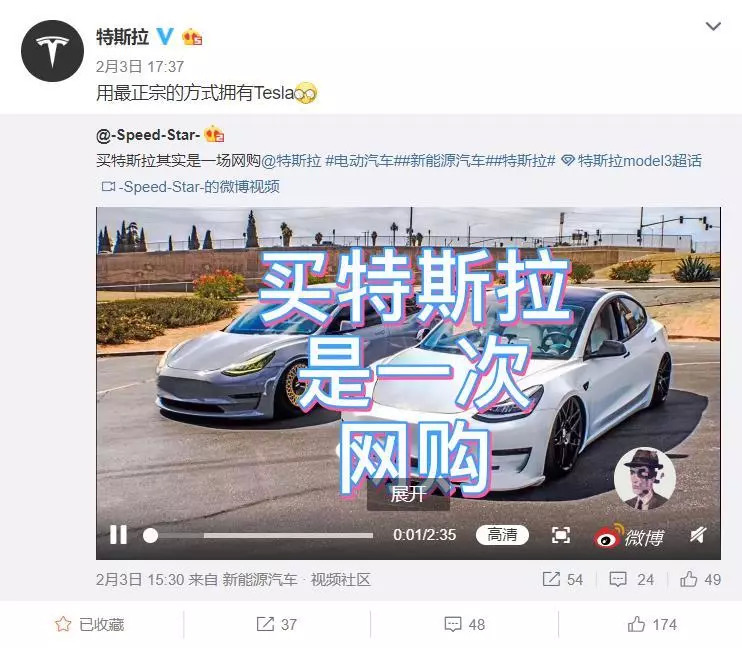742x648 pixels.
Task: Like the original post with 49
Action: click(x=701, y=579)
